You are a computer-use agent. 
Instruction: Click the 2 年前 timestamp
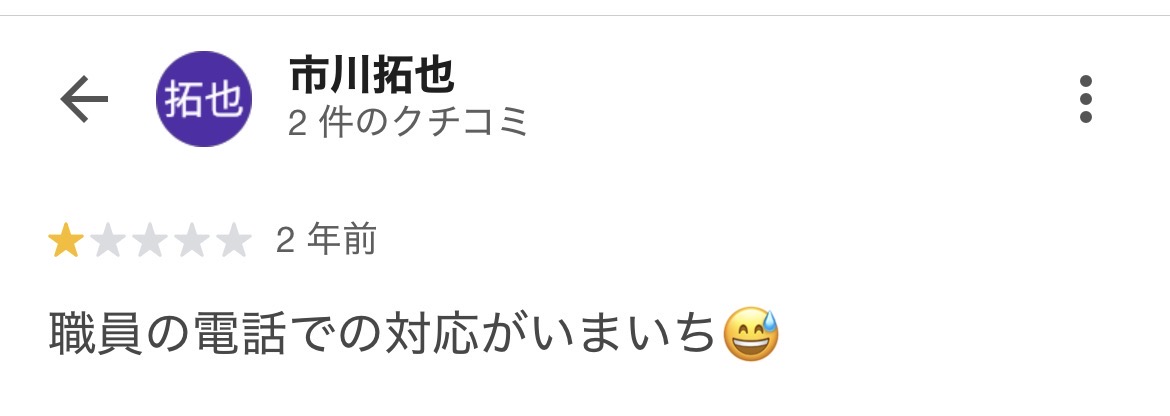coord(326,241)
